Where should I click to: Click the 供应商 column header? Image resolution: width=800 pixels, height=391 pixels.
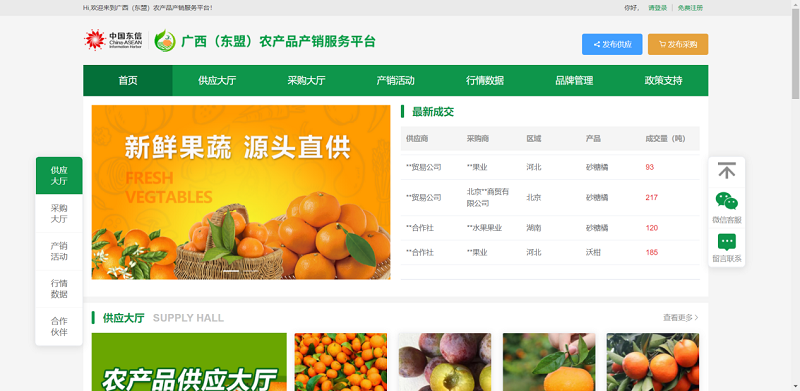[x=417, y=139]
